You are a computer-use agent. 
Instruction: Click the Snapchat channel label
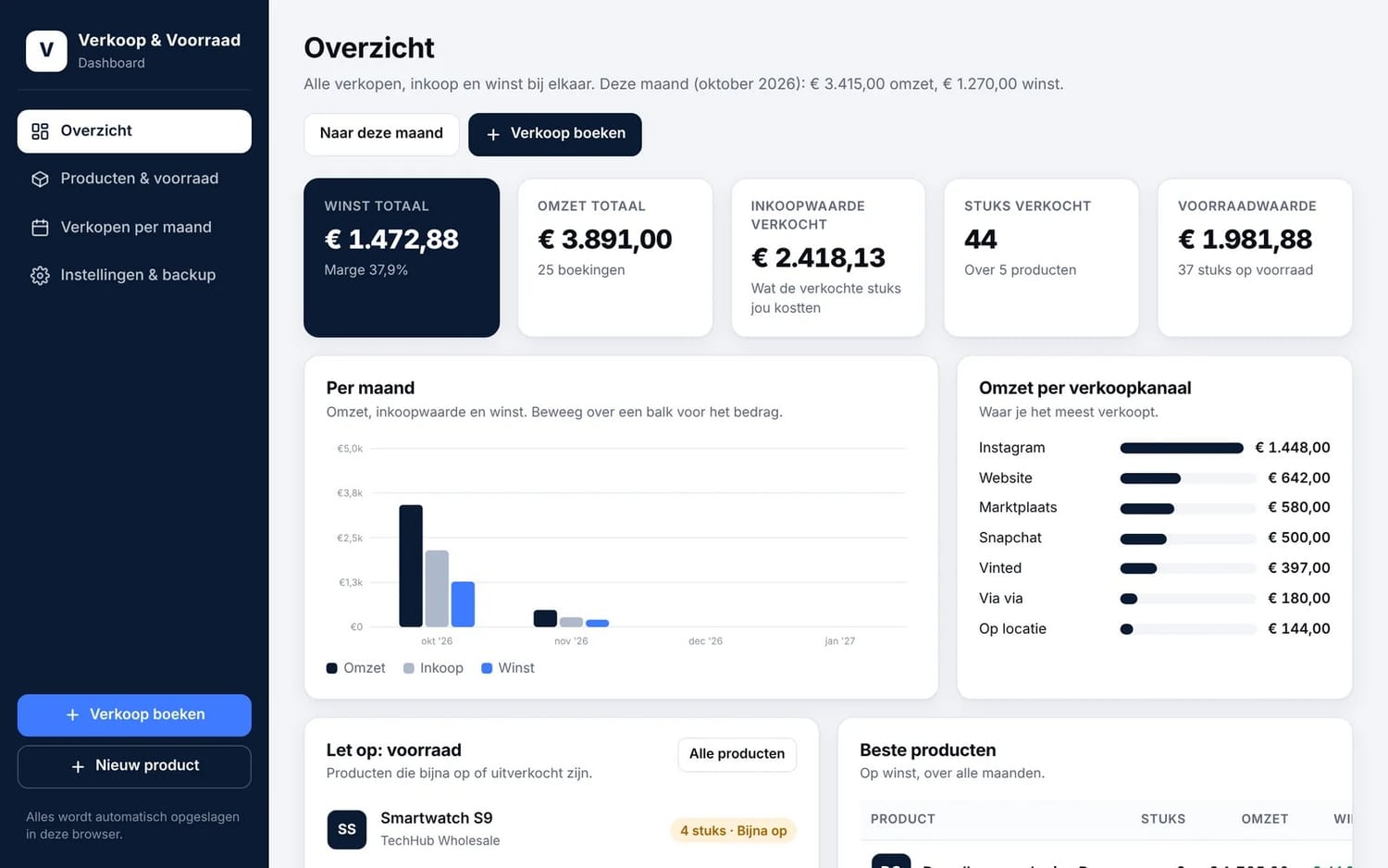pyautogui.click(x=1010, y=538)
